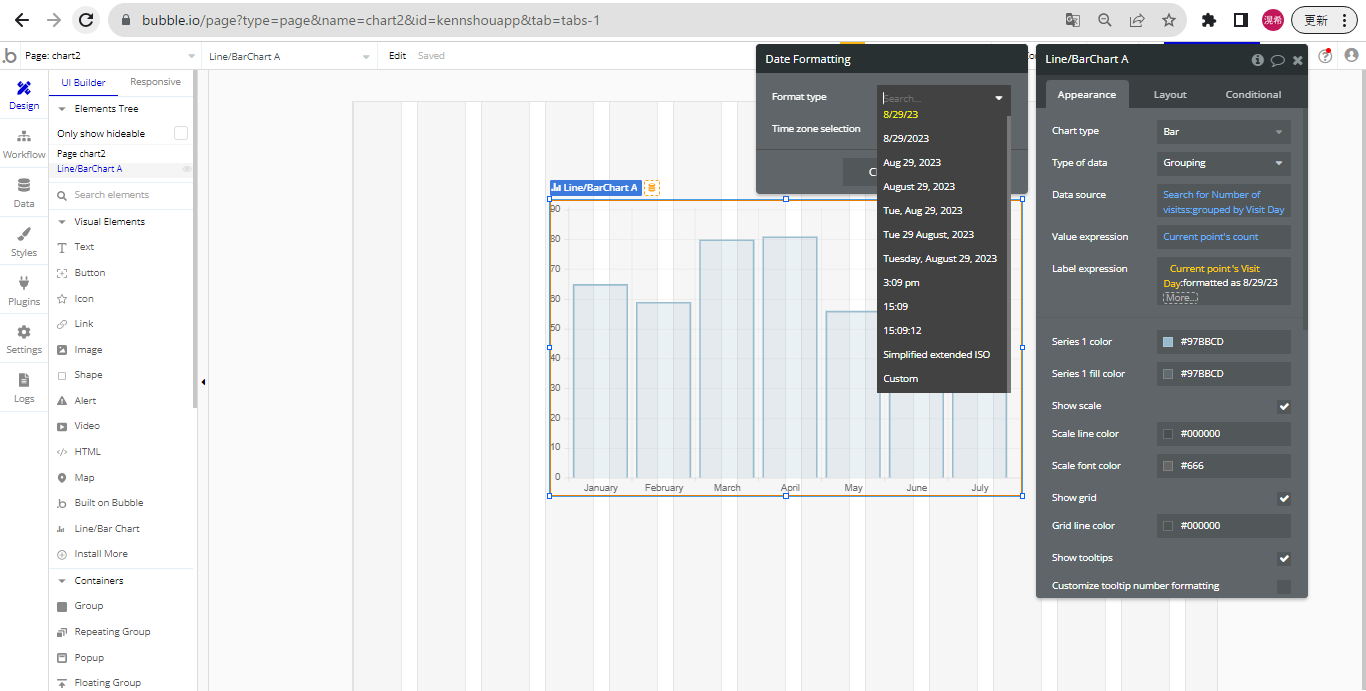Toggle visibility eye for Line/BarChart A in tree

click(x=186, y=169)
